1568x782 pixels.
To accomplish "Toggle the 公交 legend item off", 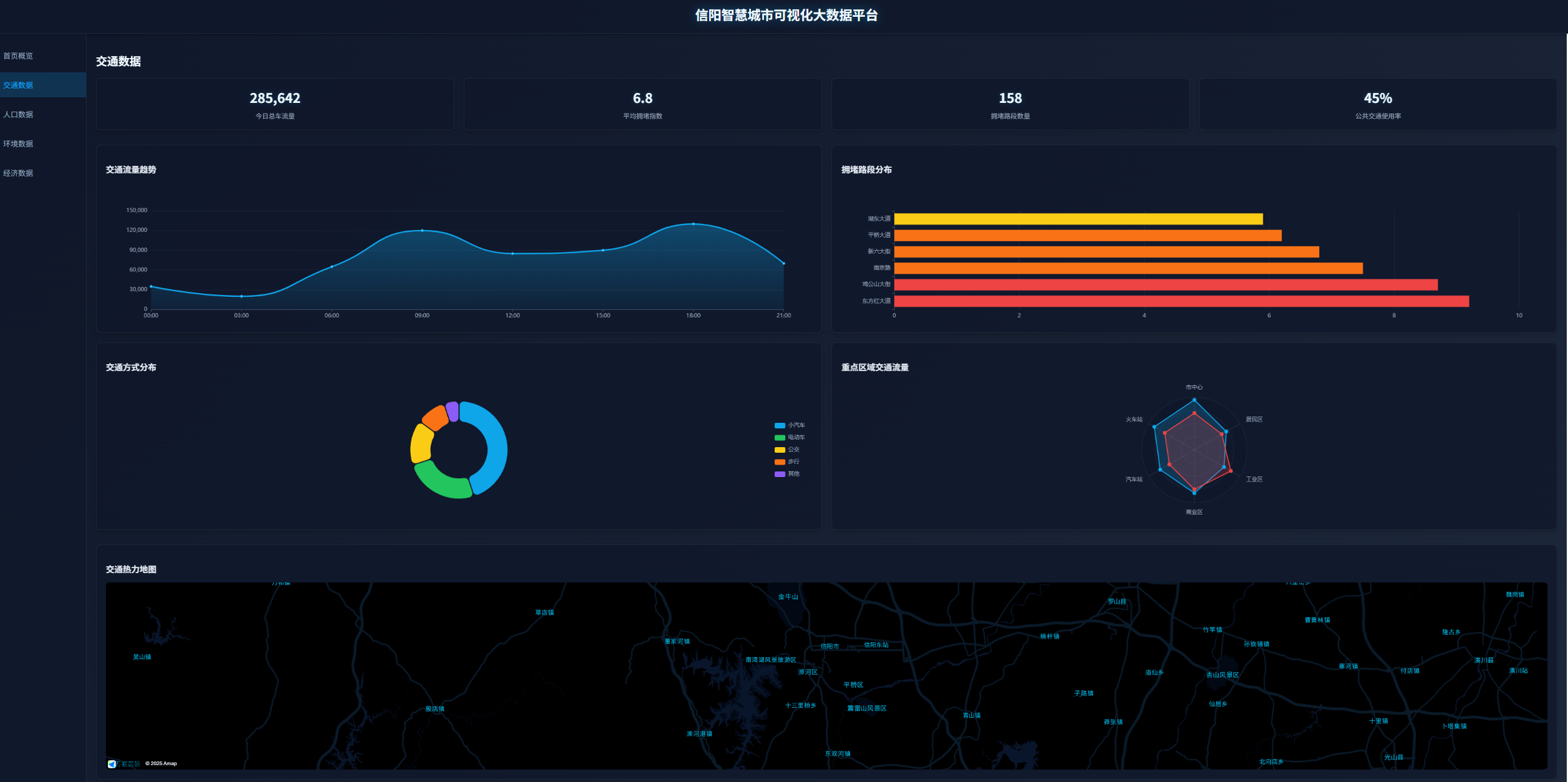I will (x=787, y=450).
